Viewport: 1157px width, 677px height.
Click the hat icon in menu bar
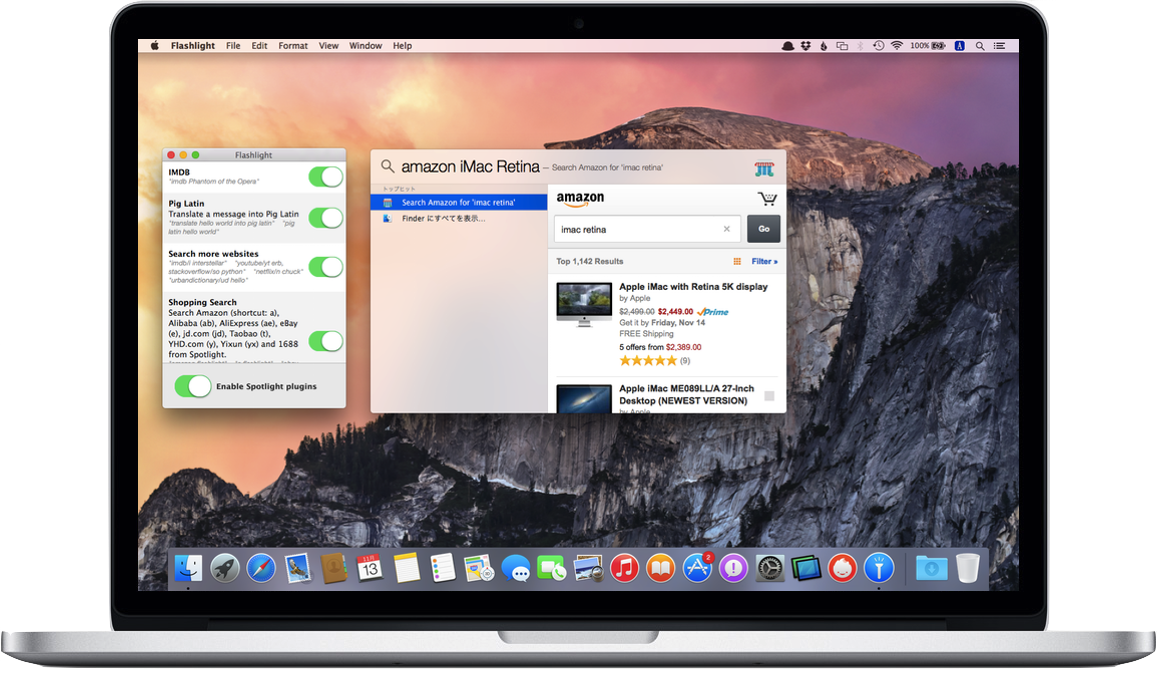tap(788, 46)
